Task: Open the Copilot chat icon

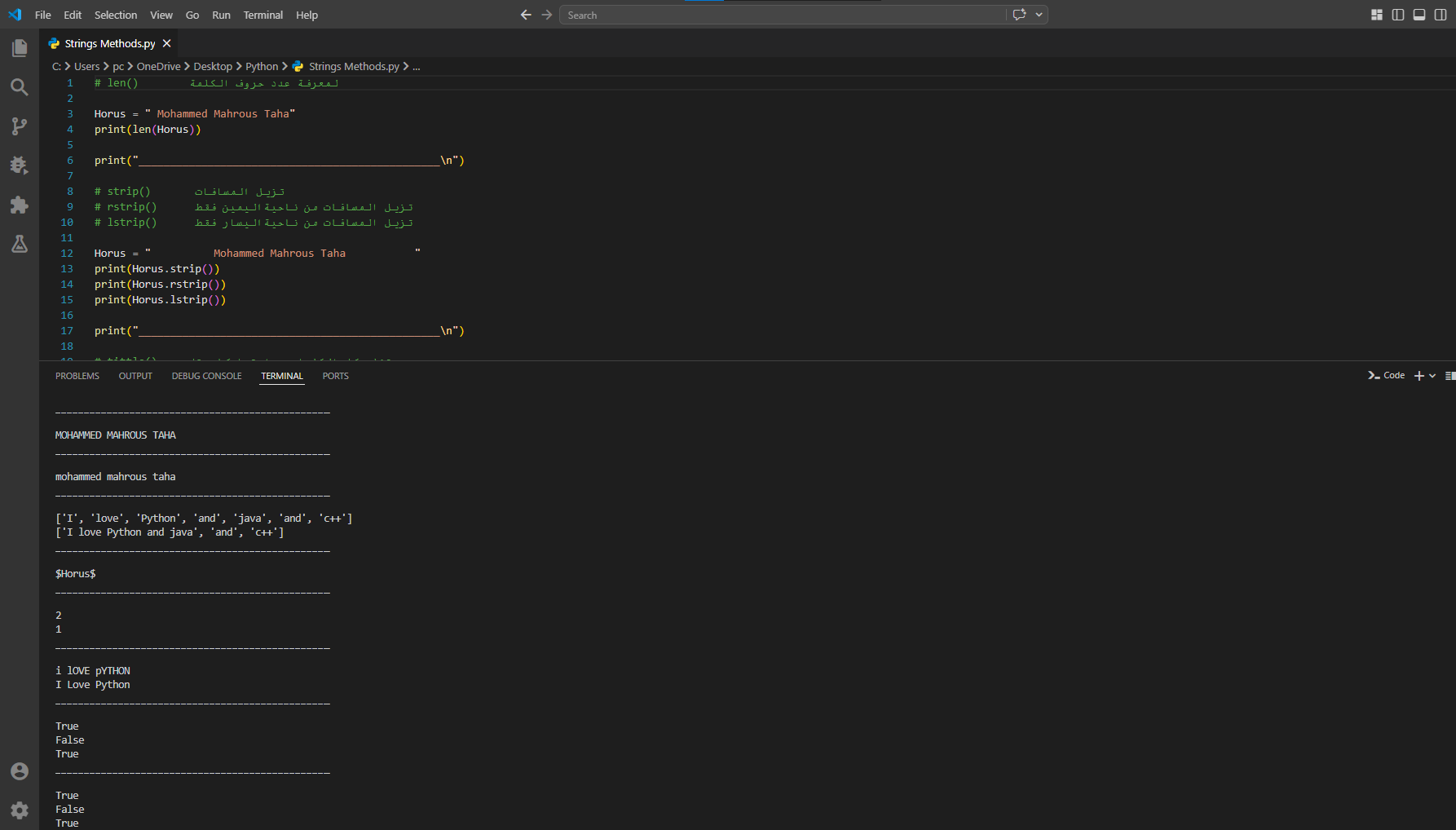Action: (x=1019, y=15)
